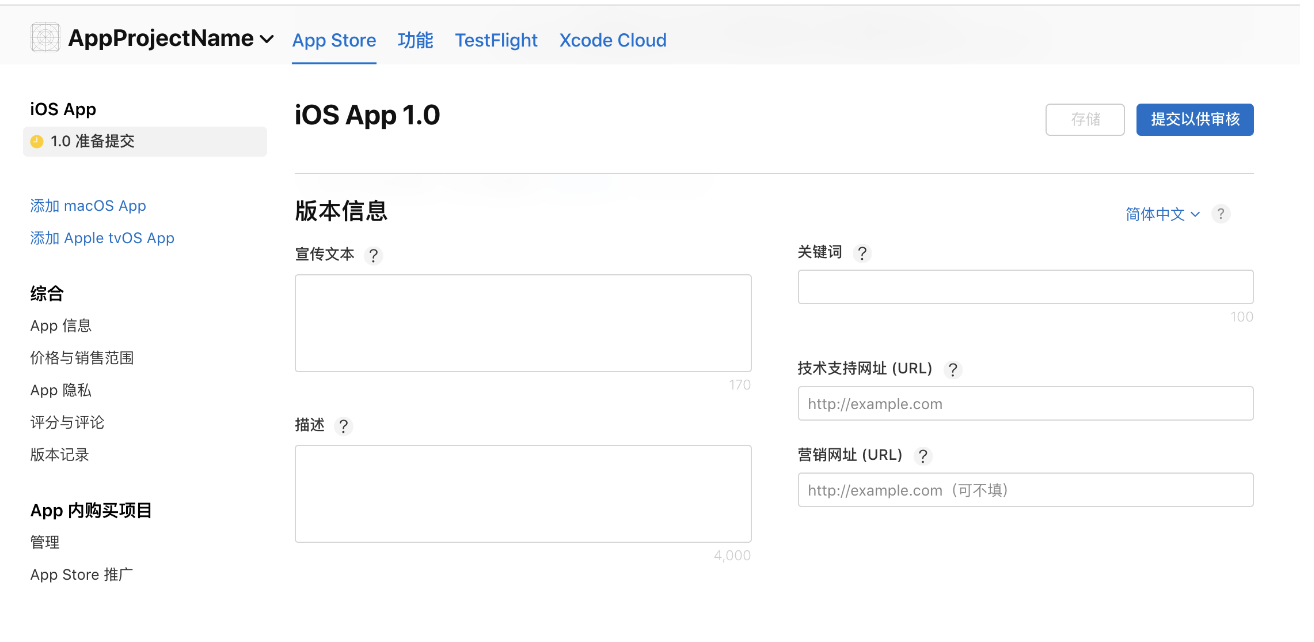Open 管理 under App 内购买项目
The width and height of the screenshot is (1314, 642).
[45, 542]
